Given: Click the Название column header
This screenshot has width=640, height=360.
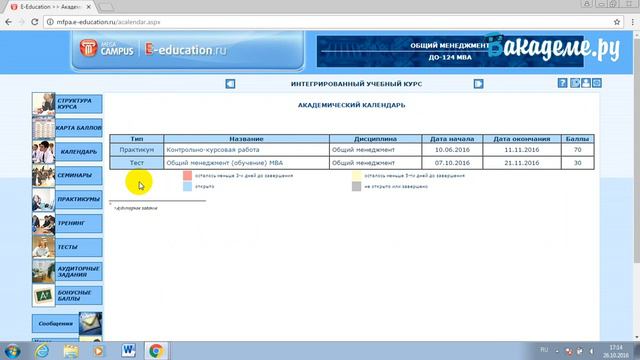Looking at the screenshot, I should (247, 139).
